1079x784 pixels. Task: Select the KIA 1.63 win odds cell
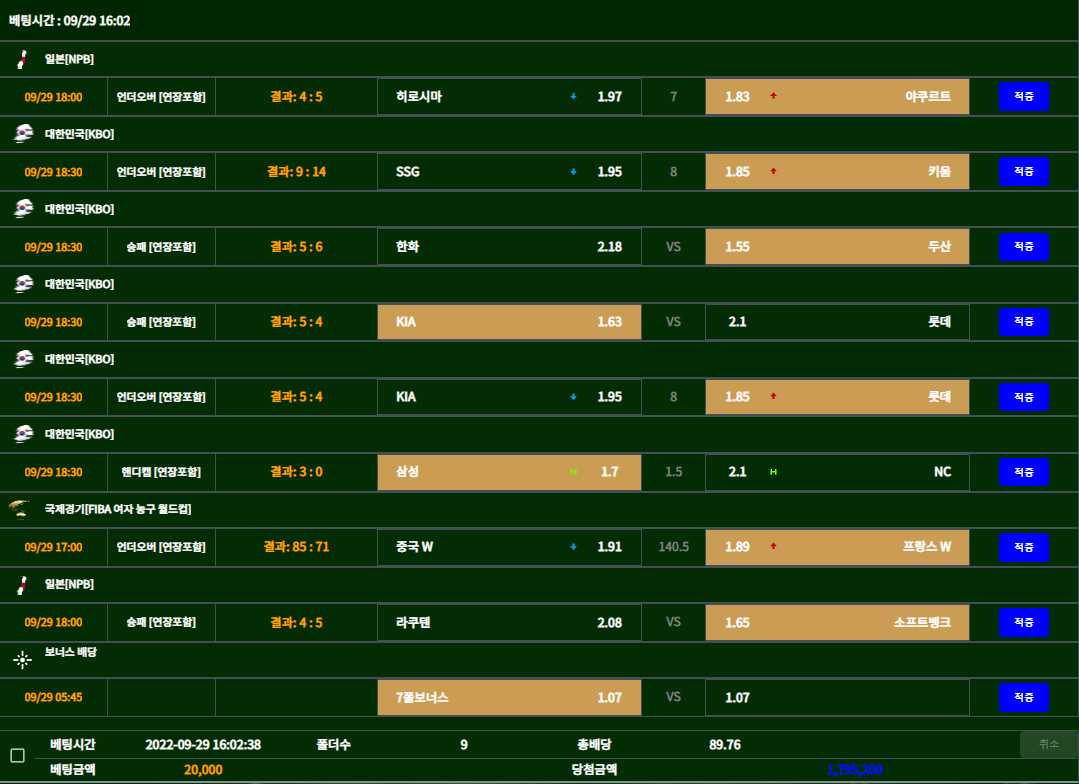509,322
